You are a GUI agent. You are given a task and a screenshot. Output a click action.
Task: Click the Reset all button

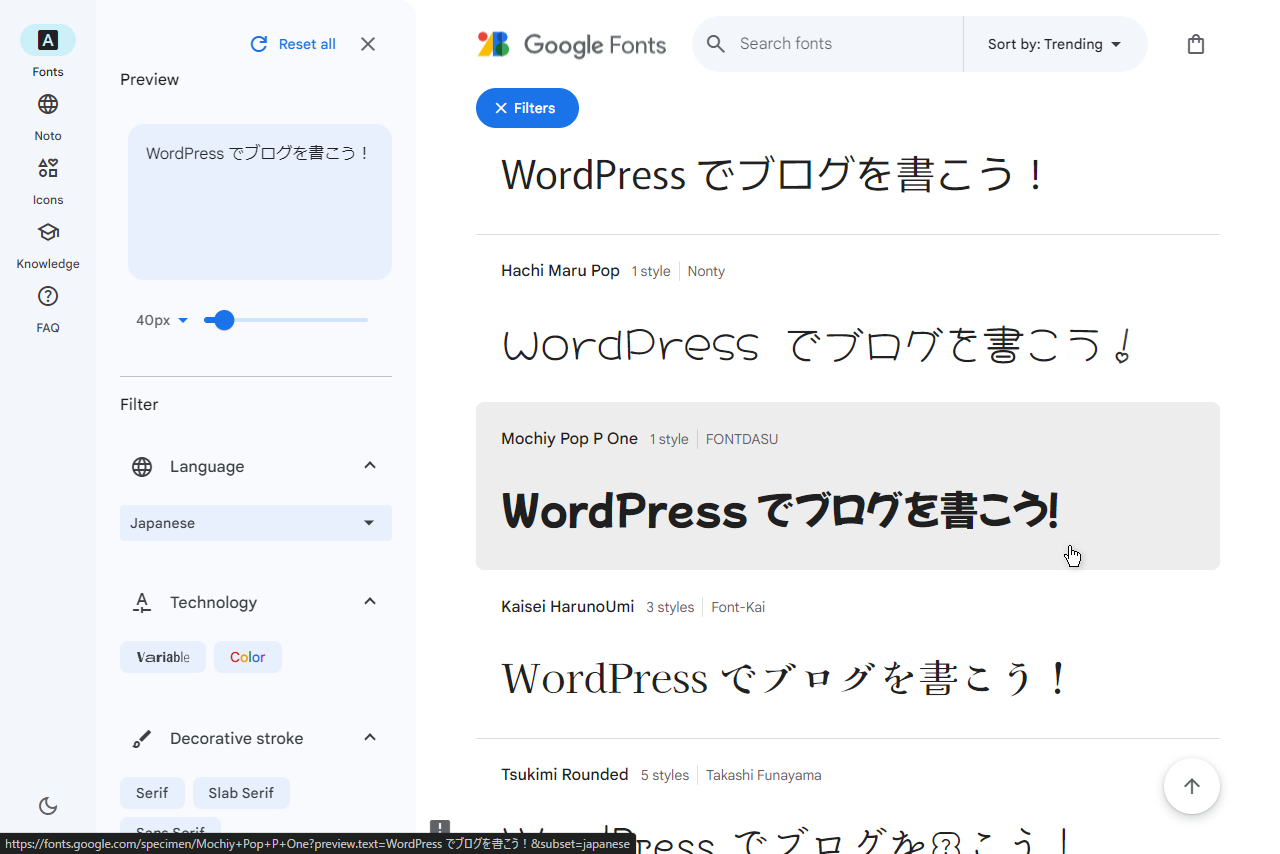(293, 44)
